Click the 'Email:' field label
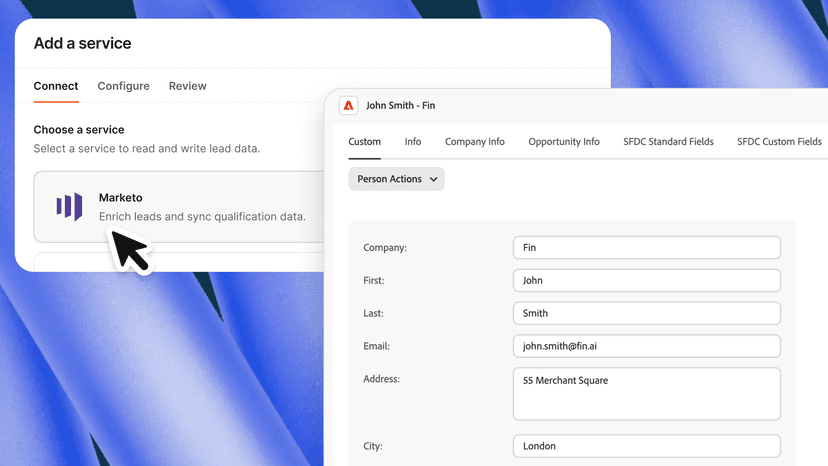The image size is (828, 466). pyautogui.click(x=377, y=346)
